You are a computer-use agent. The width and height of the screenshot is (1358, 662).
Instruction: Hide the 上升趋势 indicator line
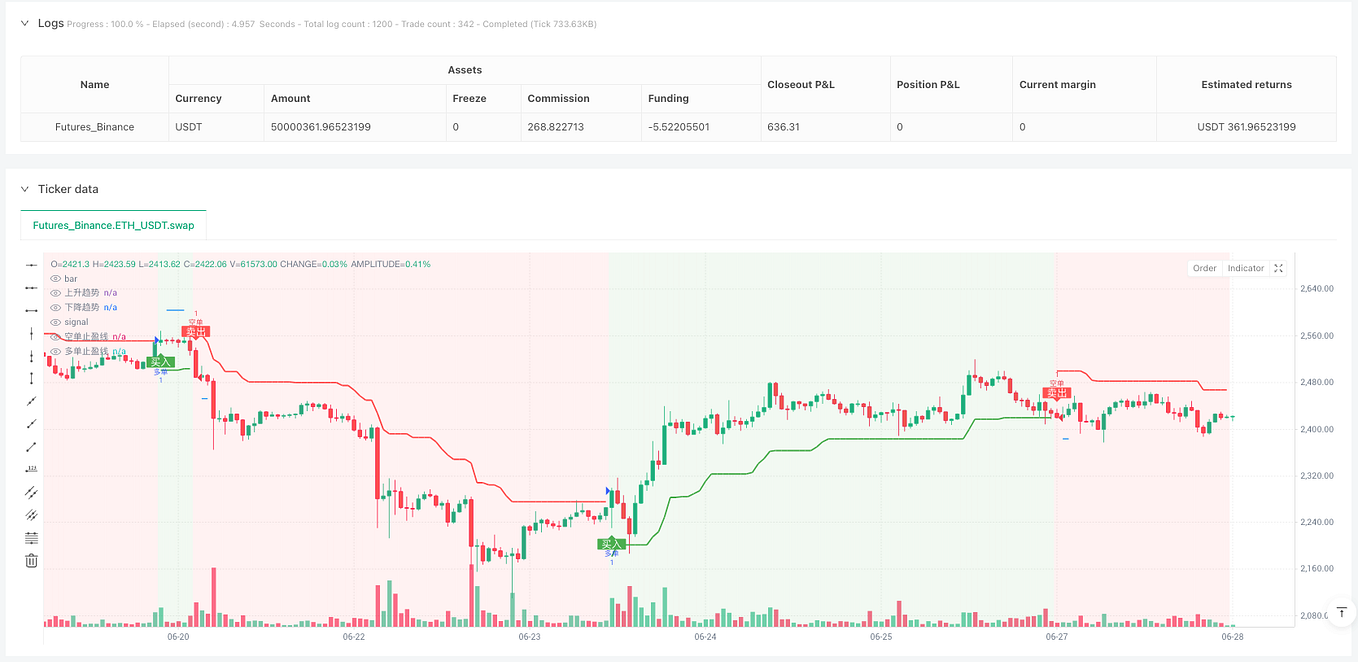tap(55, 292)
